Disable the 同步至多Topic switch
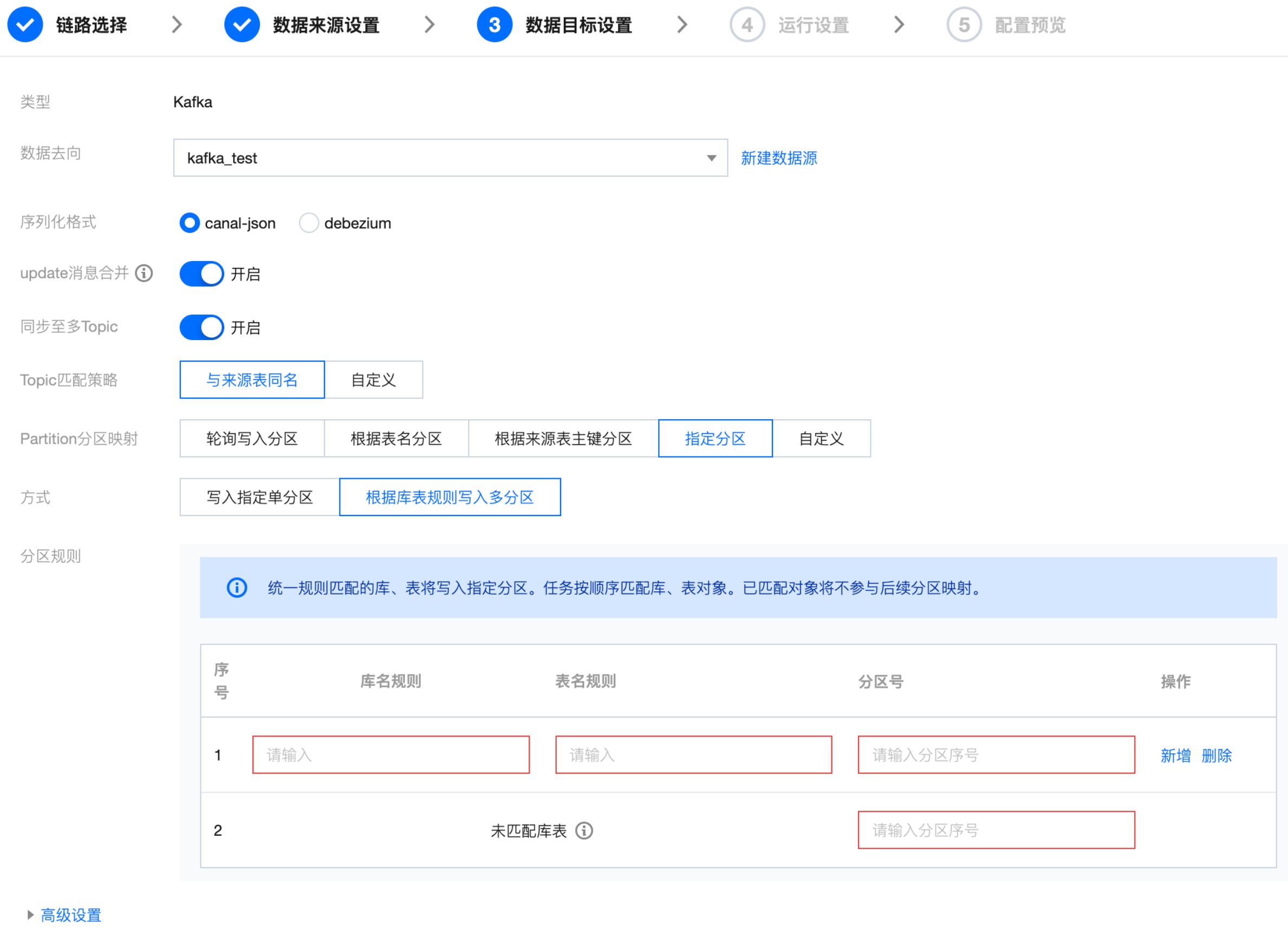1288x931 pixels. 201,327
